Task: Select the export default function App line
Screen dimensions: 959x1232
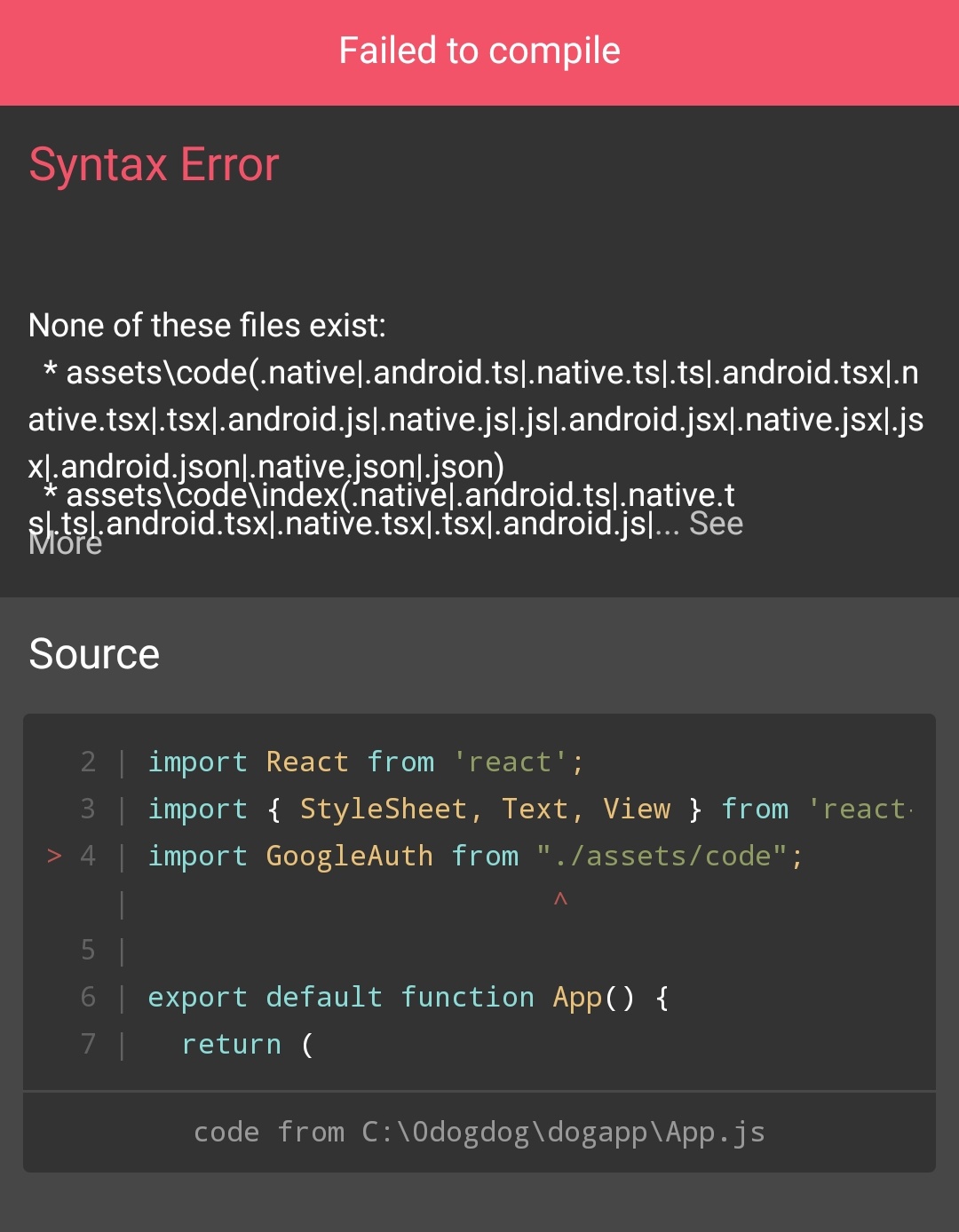Action: (x=408, y=997)
